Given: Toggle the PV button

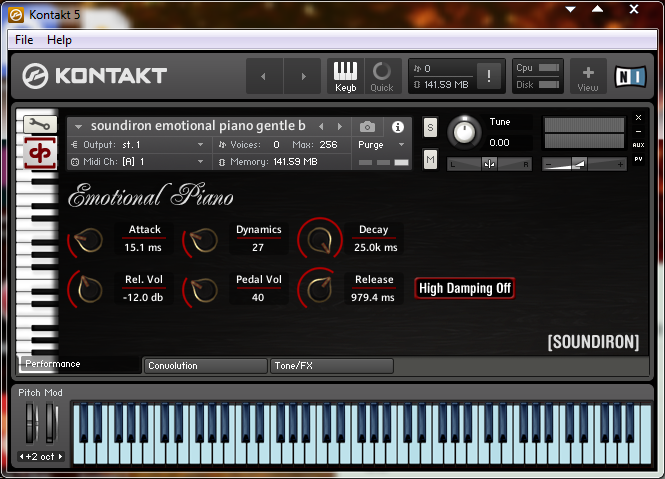Looking at the screenshot, I should (x=638, y=159).
